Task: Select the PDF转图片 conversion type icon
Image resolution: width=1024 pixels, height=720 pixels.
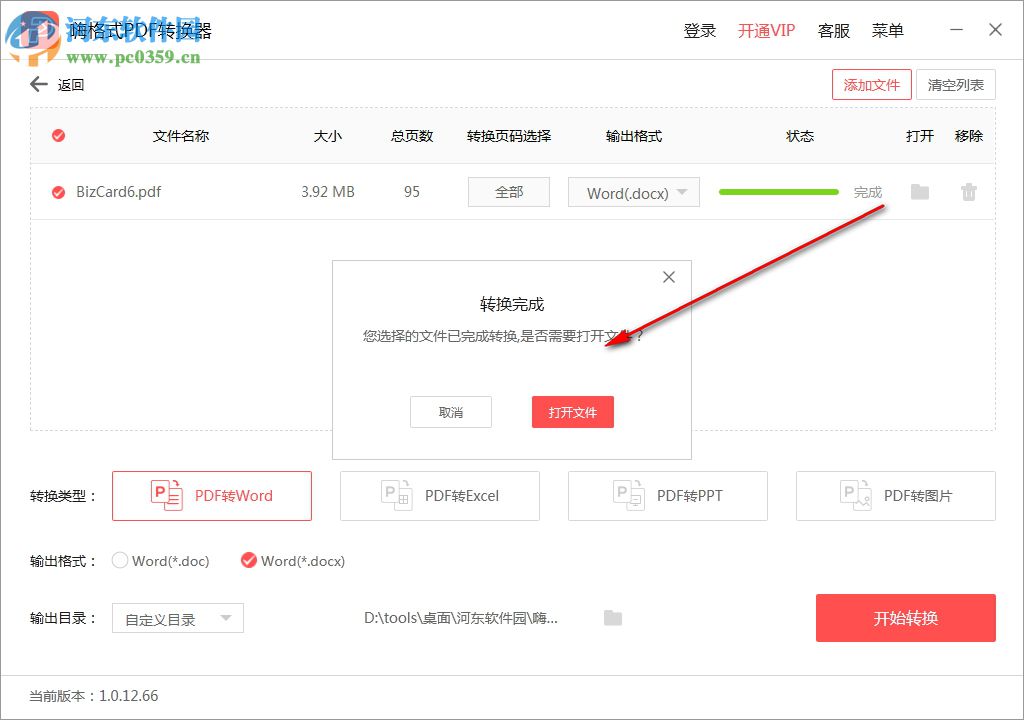Action: 852,495
